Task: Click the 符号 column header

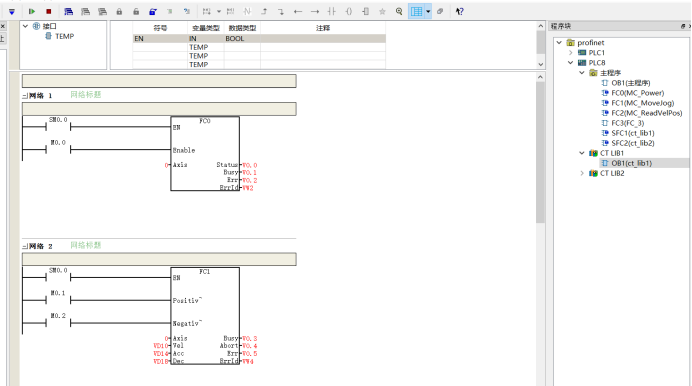Action: pyautogui.click(x=160, y=28)
